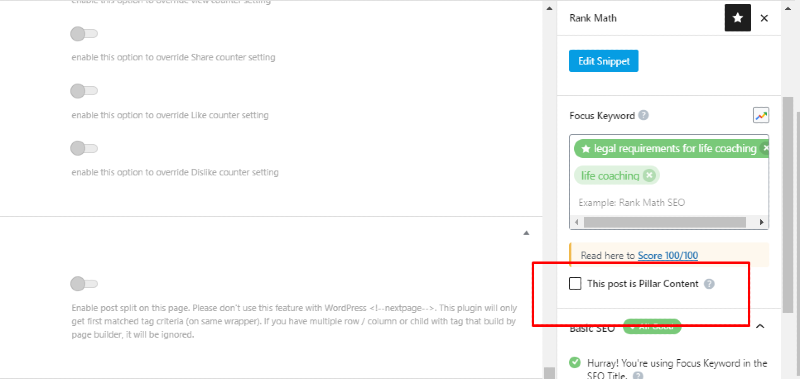Open help for Focus Keyword
The height and width of the screenshot is (379, 800).
pyautogui.click(x=644, y=115)
